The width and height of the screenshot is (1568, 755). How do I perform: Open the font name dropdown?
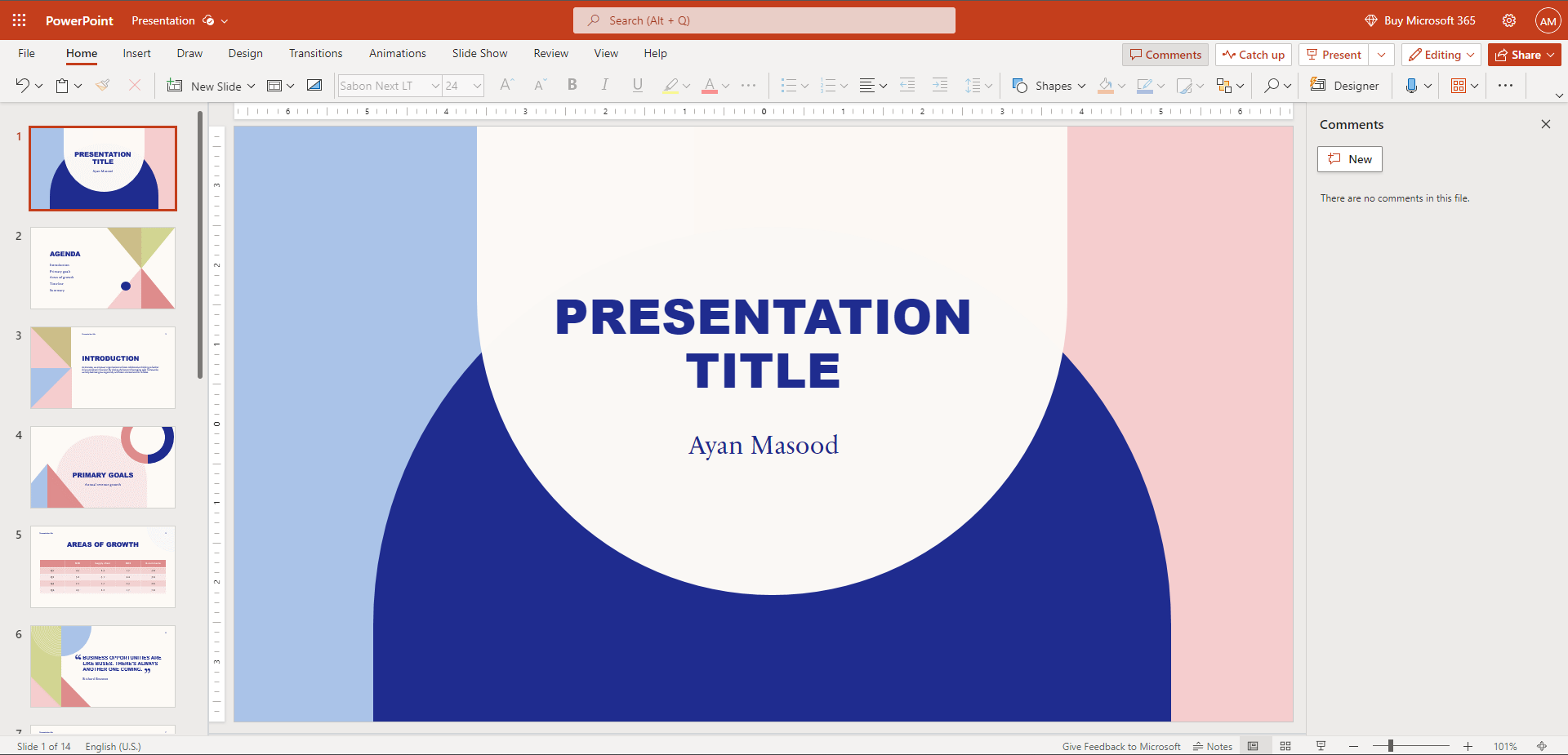pyautogui.click(x=434, y=85)
